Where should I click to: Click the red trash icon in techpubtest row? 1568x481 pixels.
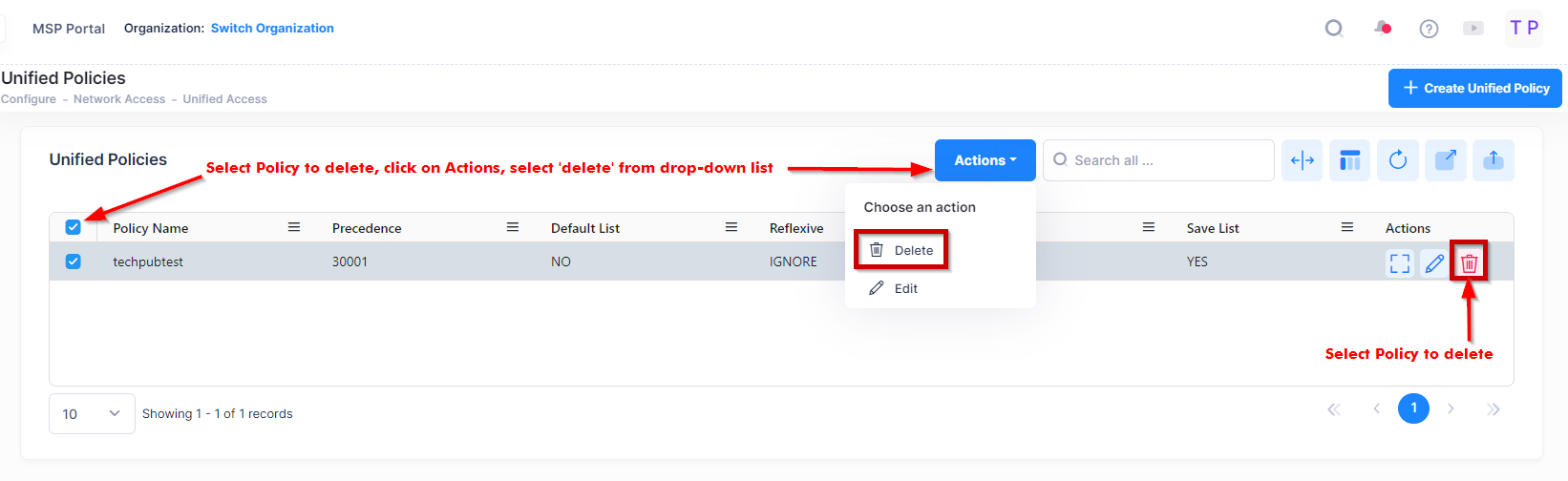[1469, 263]
